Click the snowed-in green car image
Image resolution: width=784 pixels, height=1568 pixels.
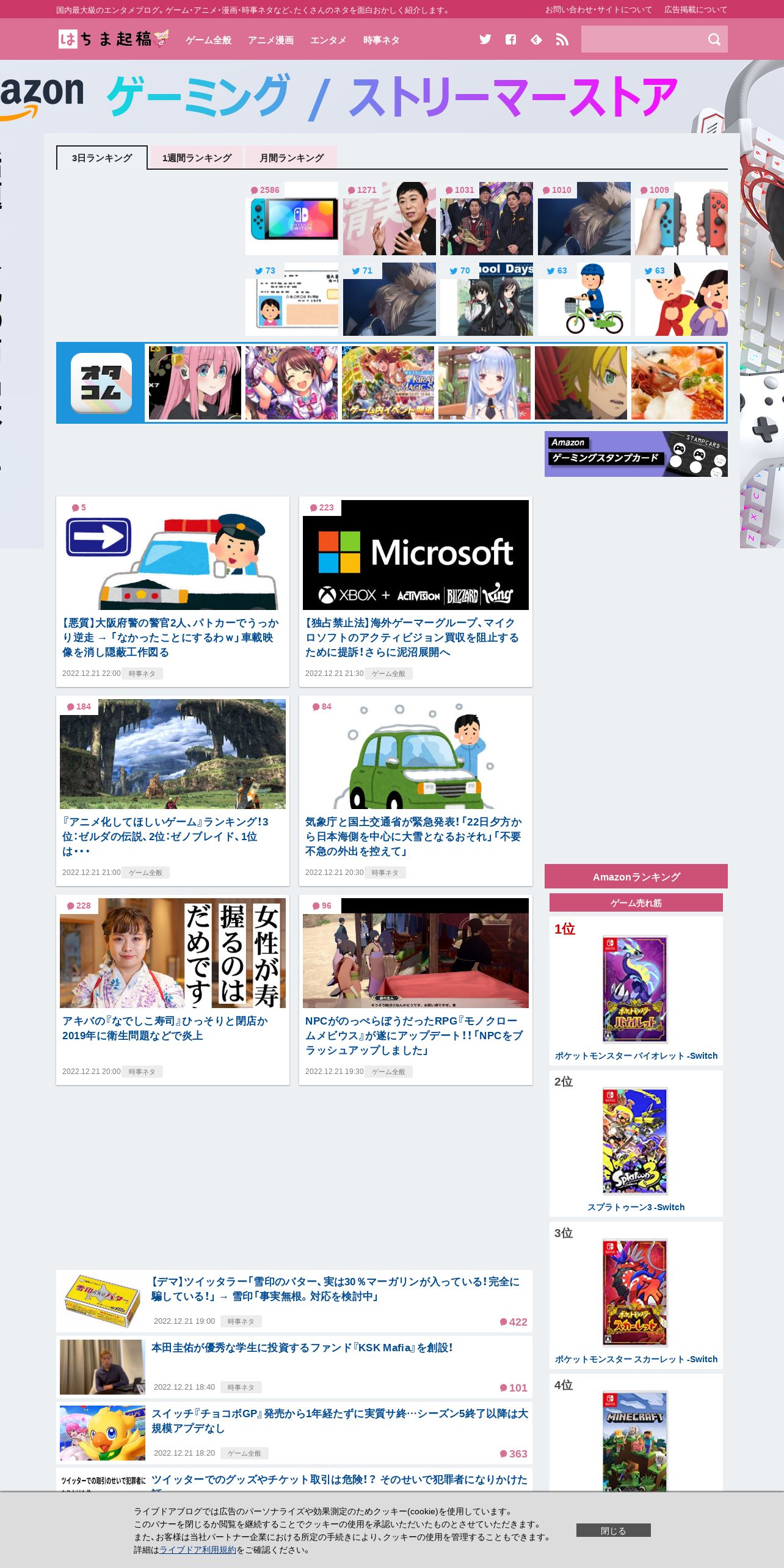(x=416, y=754)
